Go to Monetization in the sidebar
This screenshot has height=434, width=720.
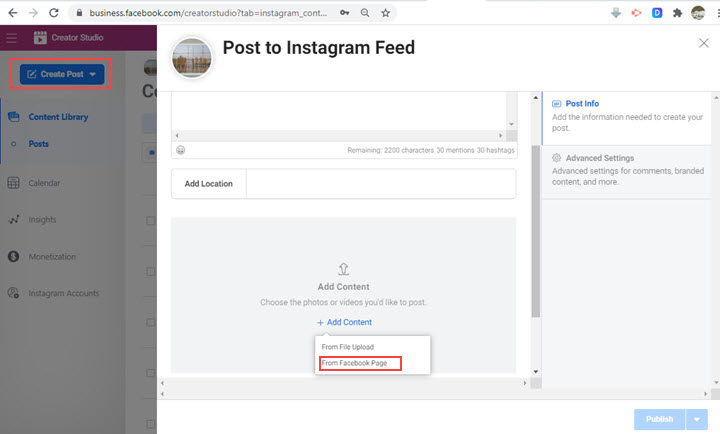(x=51, y=256)
